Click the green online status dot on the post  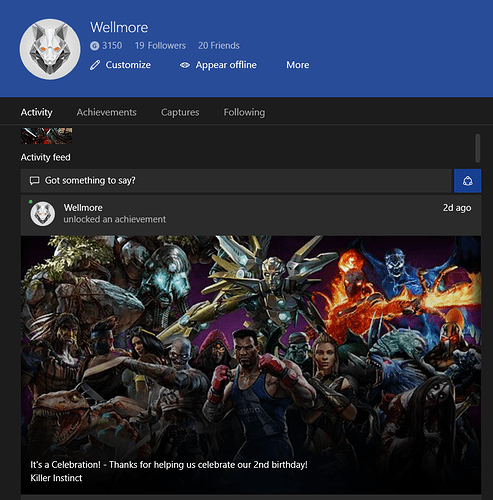[x=31, y=202]
